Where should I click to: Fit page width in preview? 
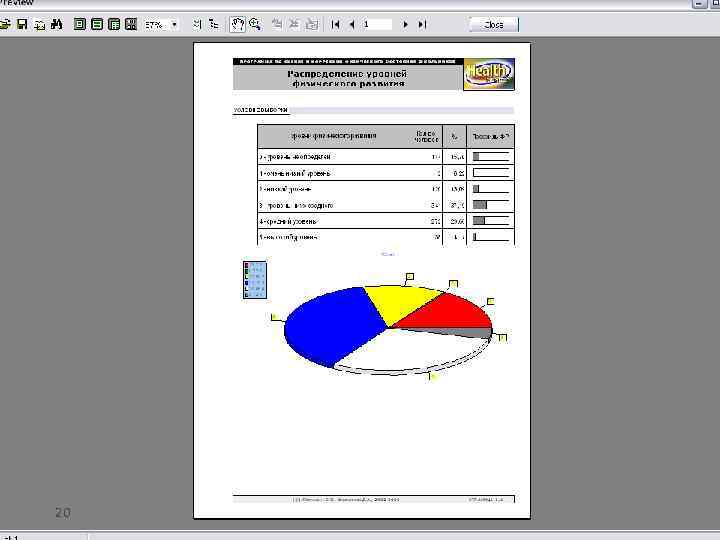coord(97,24)
